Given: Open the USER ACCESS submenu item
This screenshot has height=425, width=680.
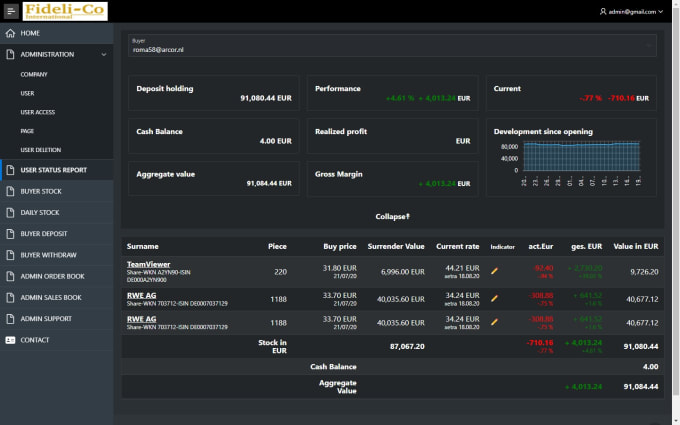Looking at the screenshot, I should (38, 112).
